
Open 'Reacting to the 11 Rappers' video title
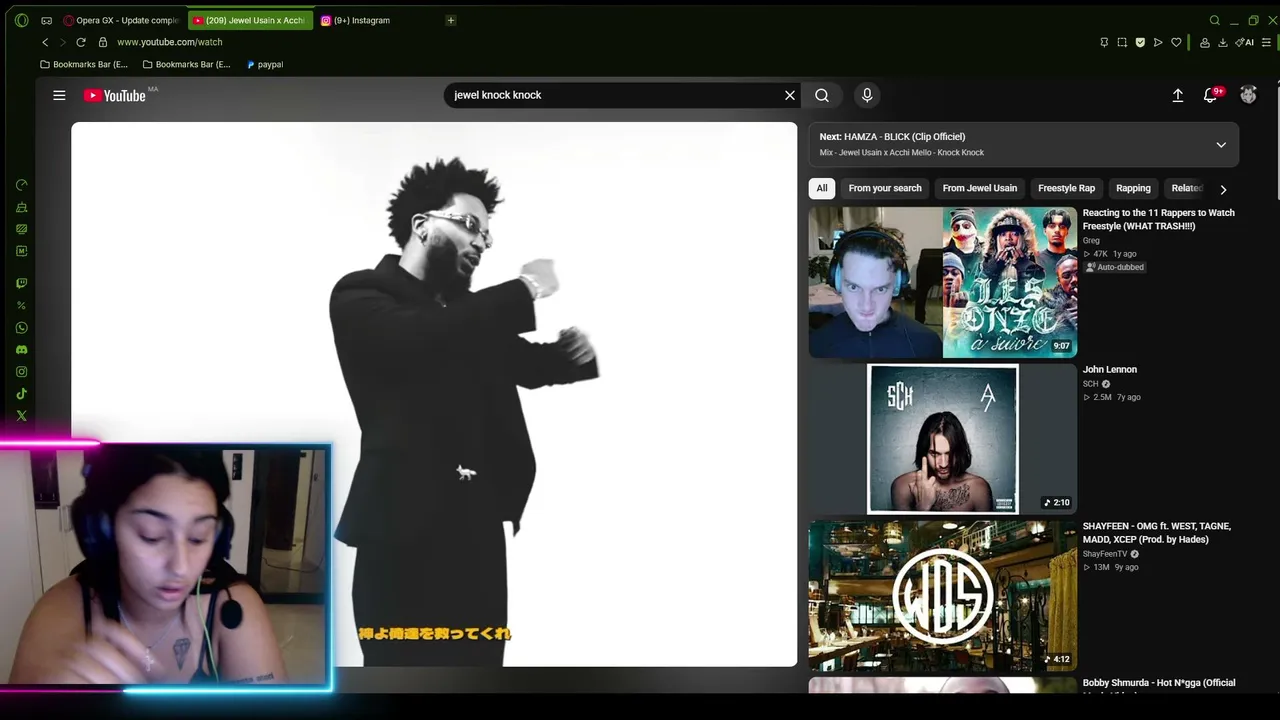(1159, 219)
